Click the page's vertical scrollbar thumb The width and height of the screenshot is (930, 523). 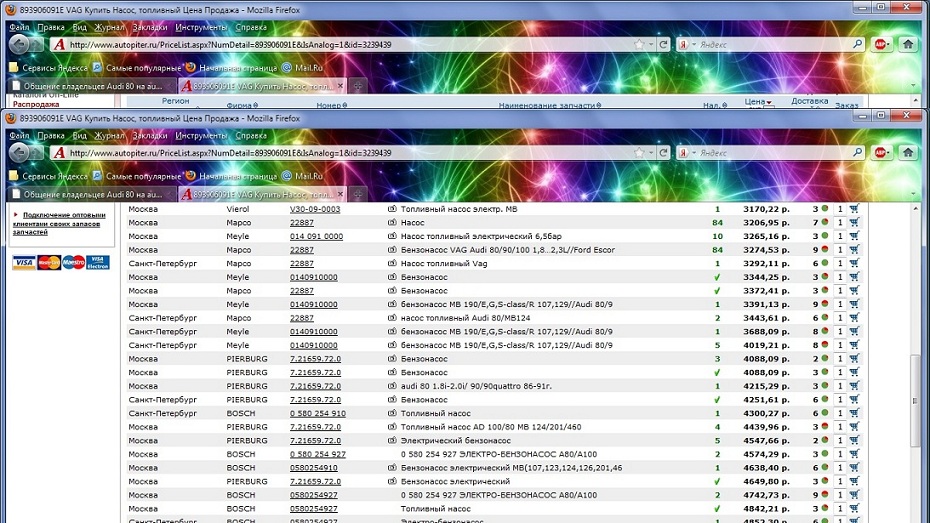(x=915, y=401)
